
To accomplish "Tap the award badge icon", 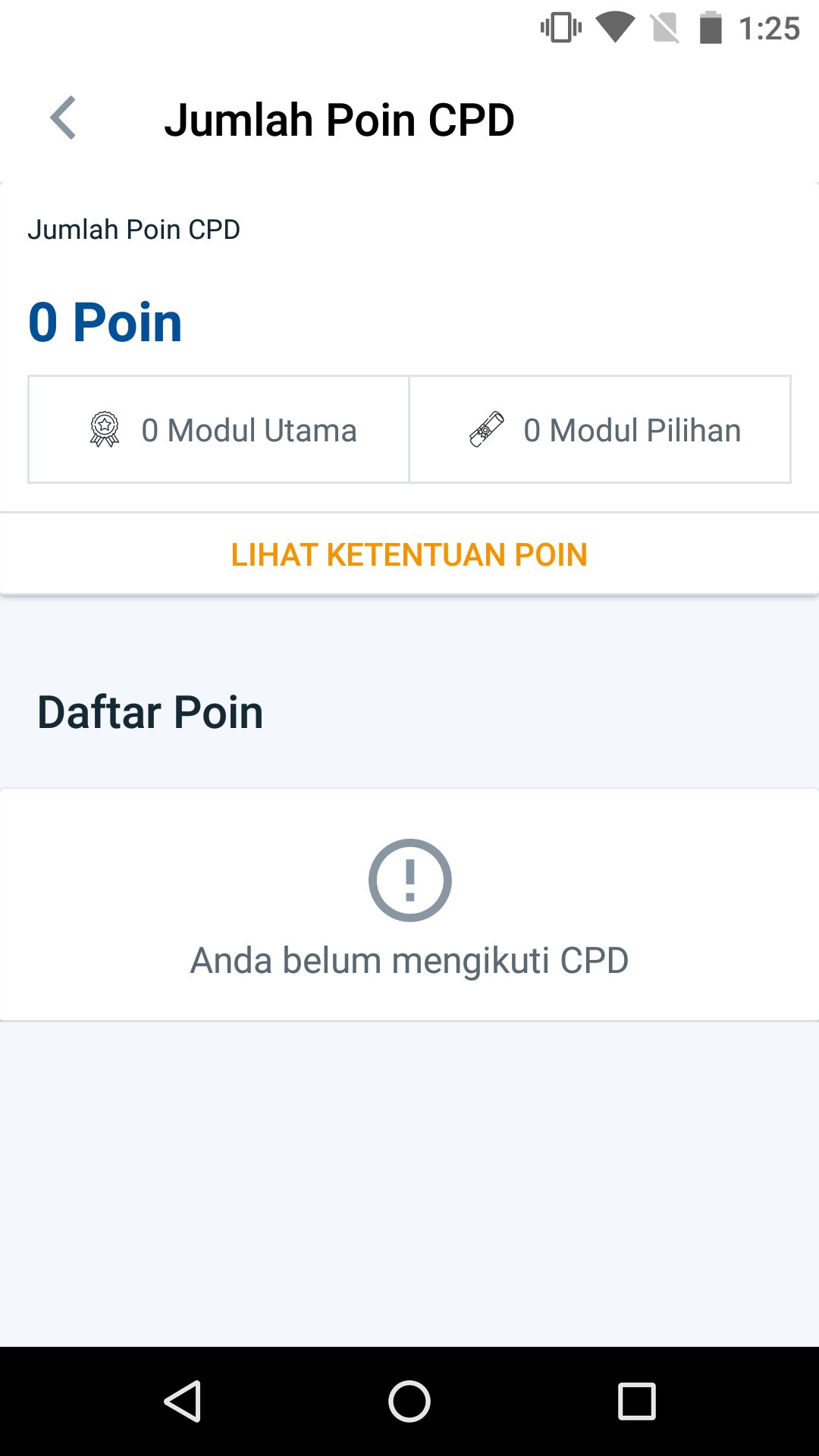I will tap(105, 430).
